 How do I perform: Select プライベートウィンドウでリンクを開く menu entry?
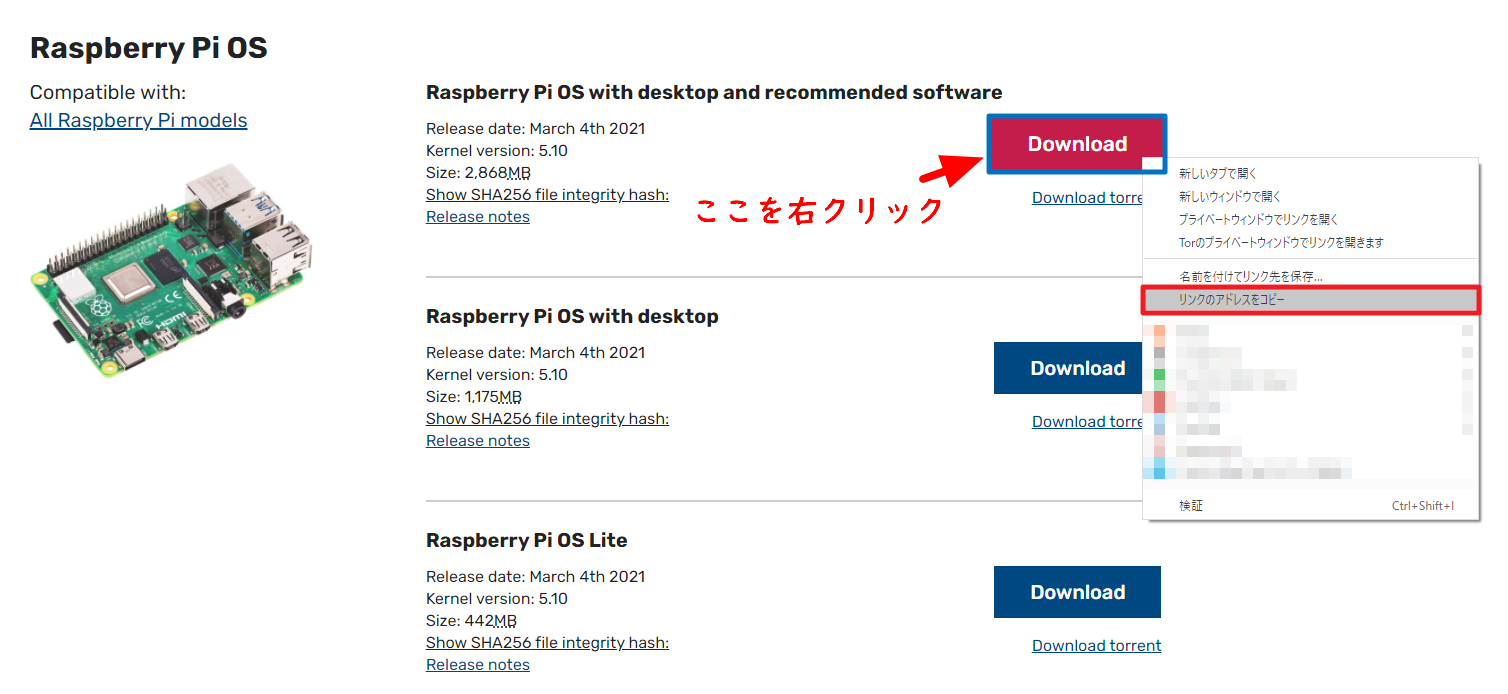click(1310, 220)
